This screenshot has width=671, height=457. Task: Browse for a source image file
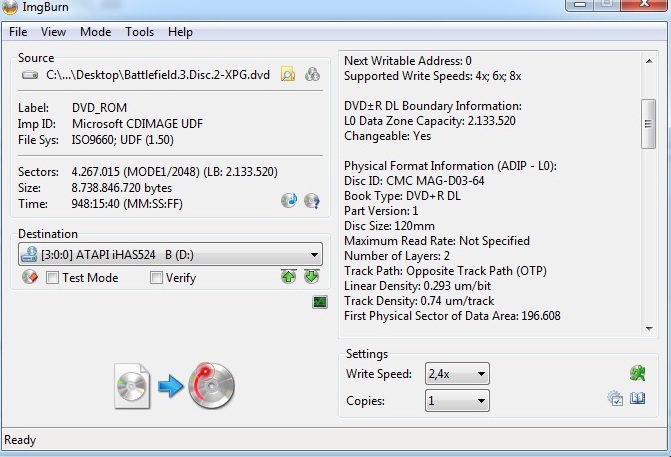pyautogui.click(x=288, y=74)
